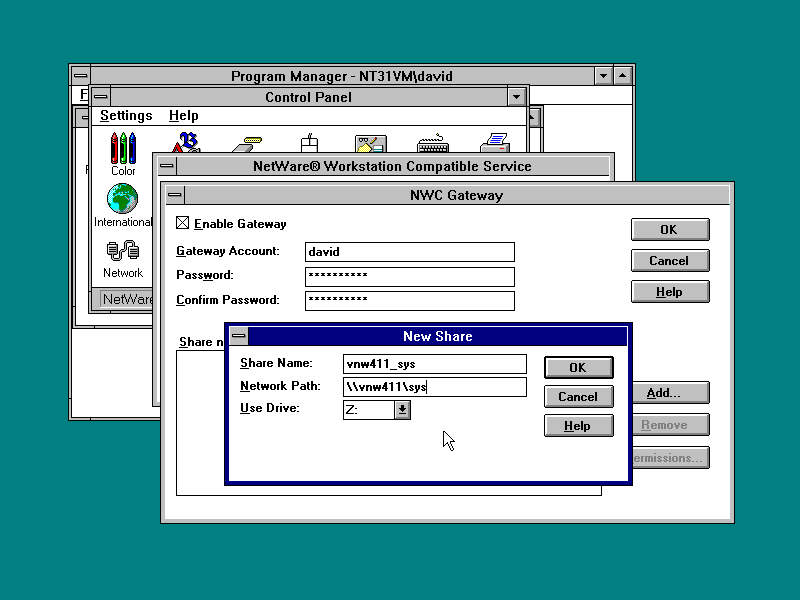Open the Control Panel system menu box
Screen dimensions: 800x600
click(101, 97)
